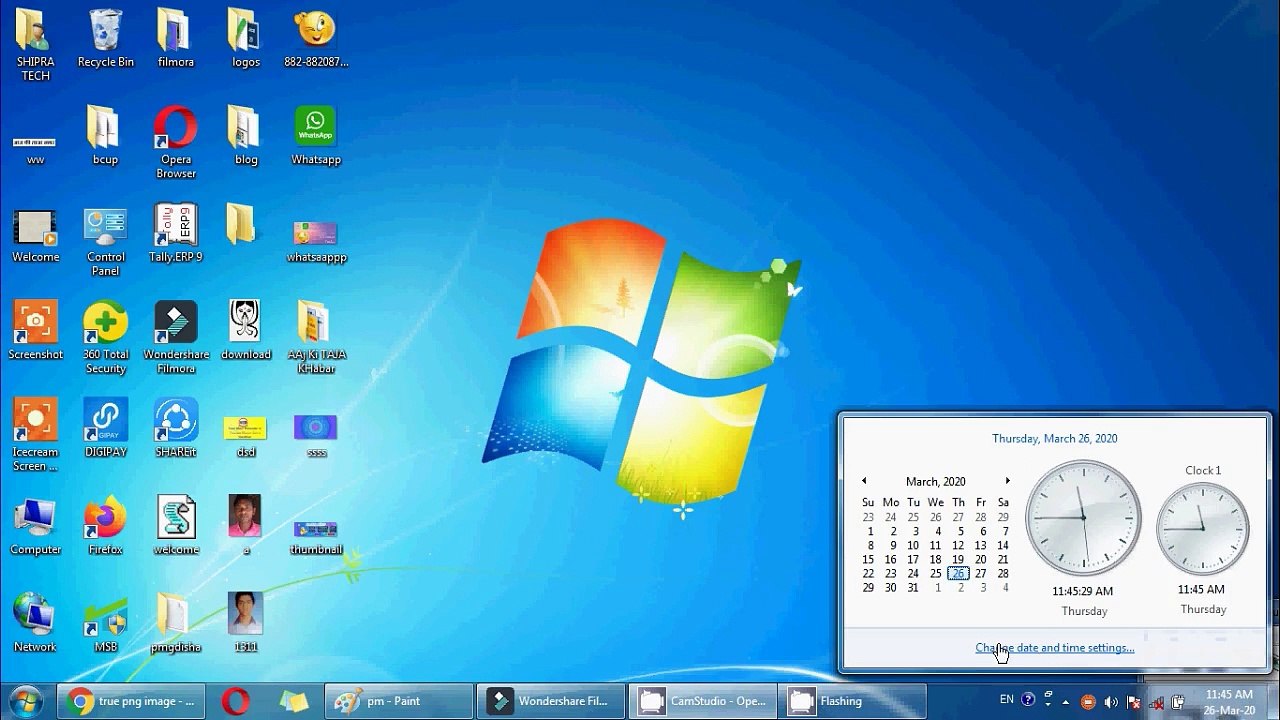Screen dimensions: 1280x720
Task: Switch to Wondershare Filmora taskbar window
Action: (551, 701)
